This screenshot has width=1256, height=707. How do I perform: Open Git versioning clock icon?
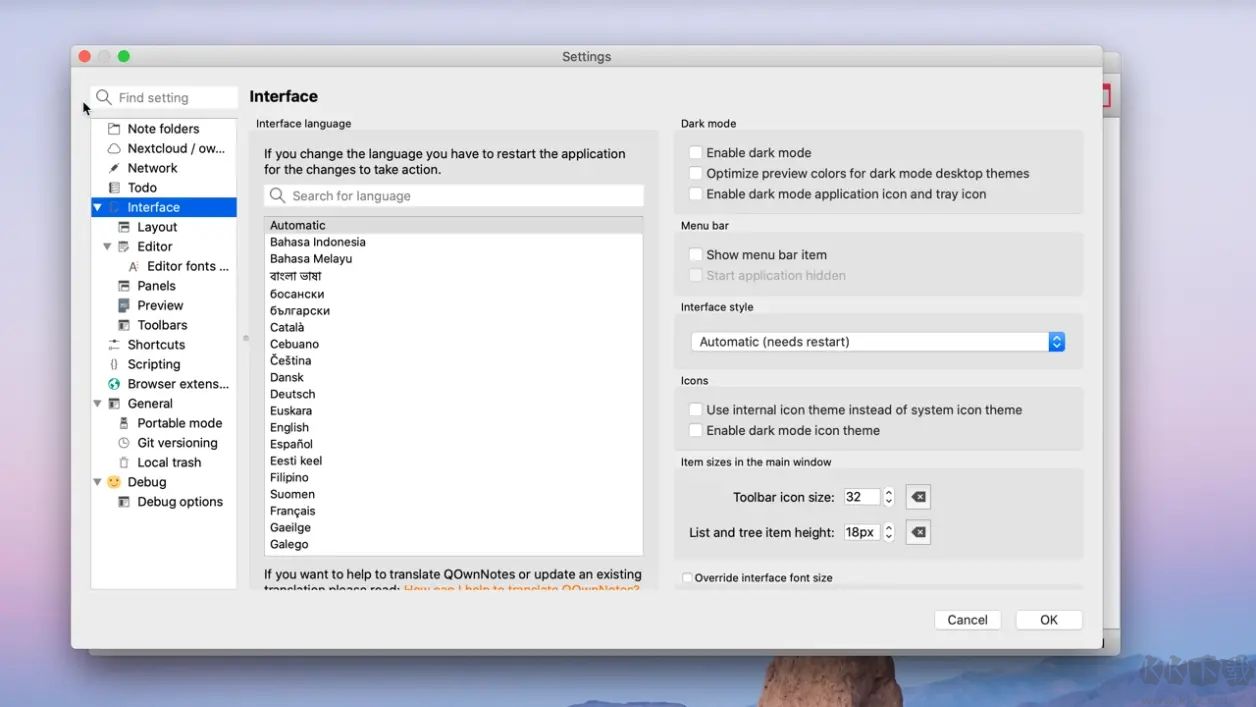(x=124, y=443)
